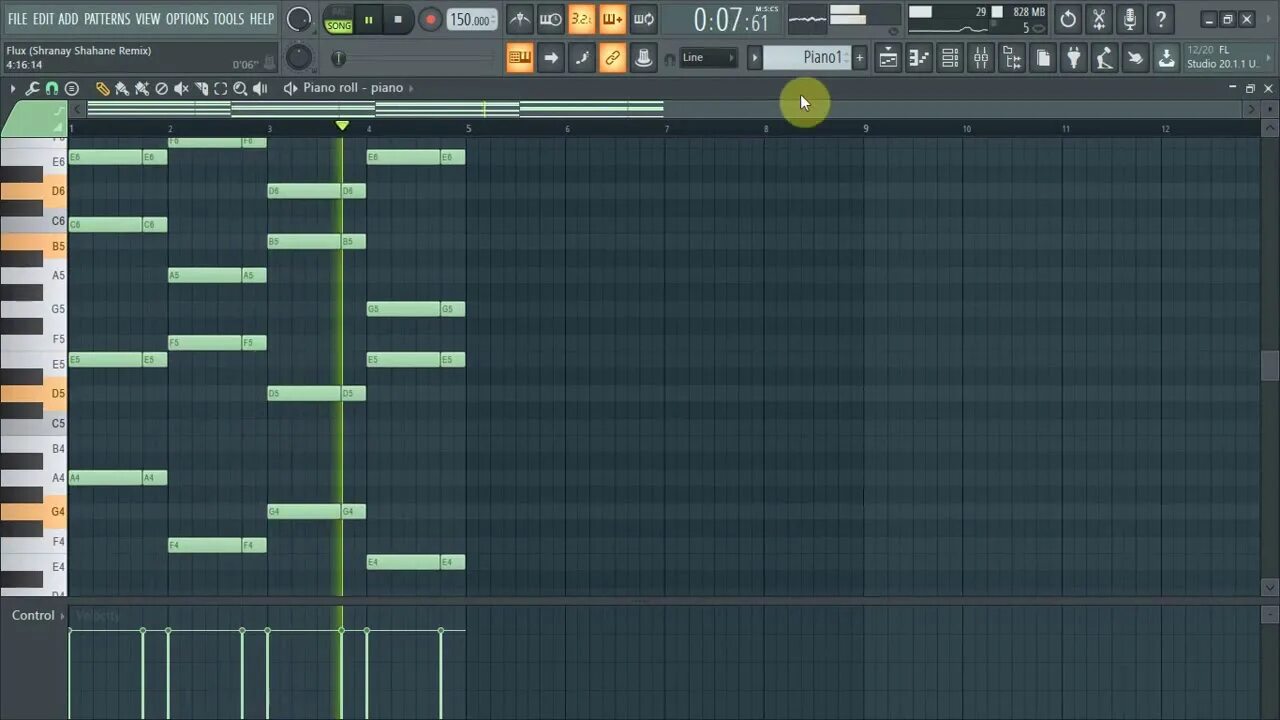Select the Mute tool speaker icon
The image size is (1280, 720).
pyautogui.click(x=182, y=89)
